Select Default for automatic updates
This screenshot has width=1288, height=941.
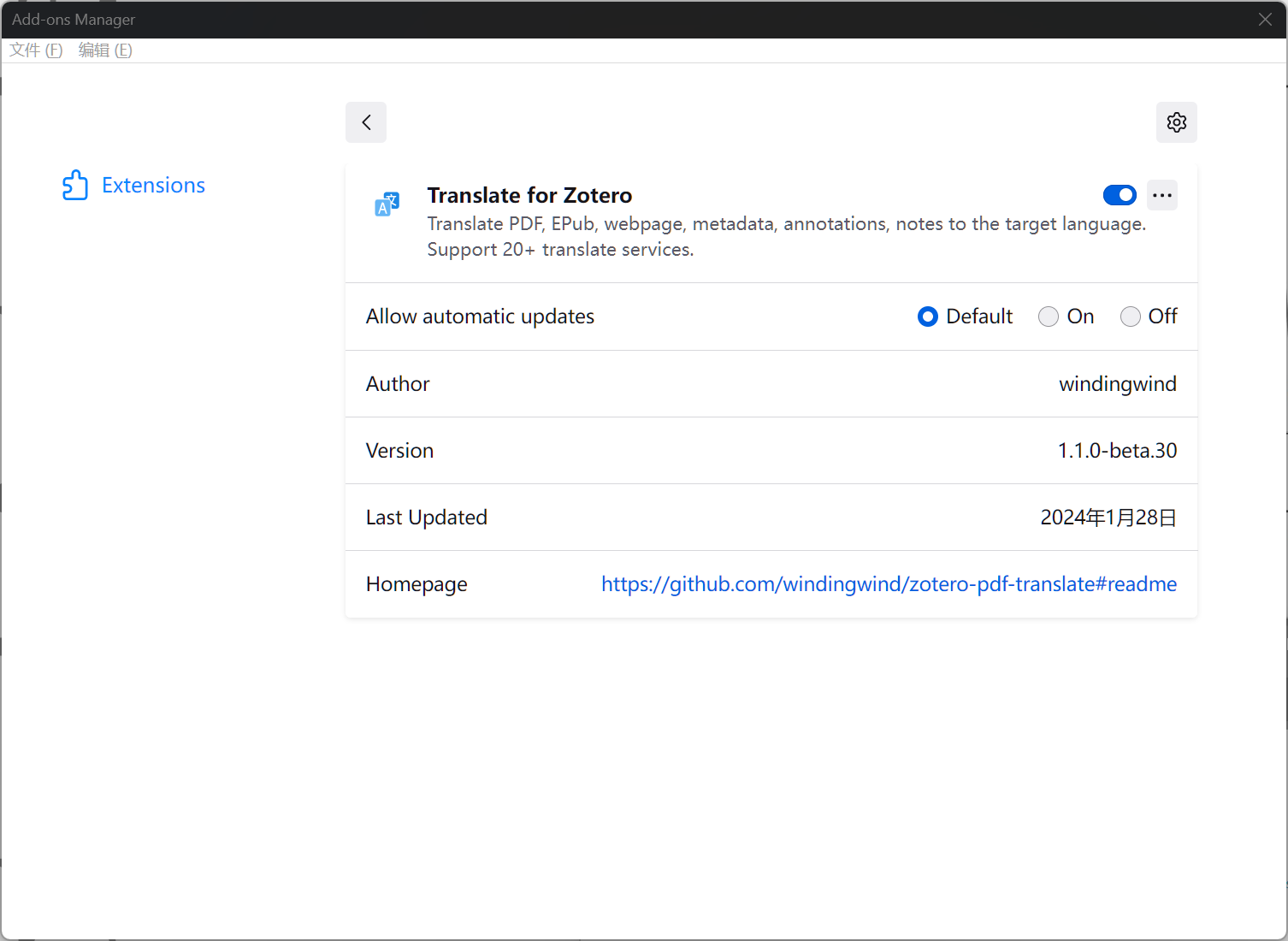pyautogui.click(x=928, y=317)
